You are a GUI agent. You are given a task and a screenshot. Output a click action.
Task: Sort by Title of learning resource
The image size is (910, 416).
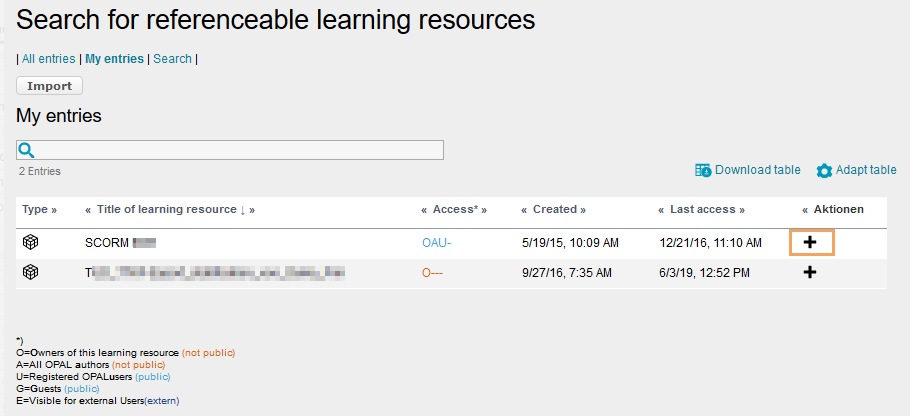pyautogui.click(x=168, y=210)
